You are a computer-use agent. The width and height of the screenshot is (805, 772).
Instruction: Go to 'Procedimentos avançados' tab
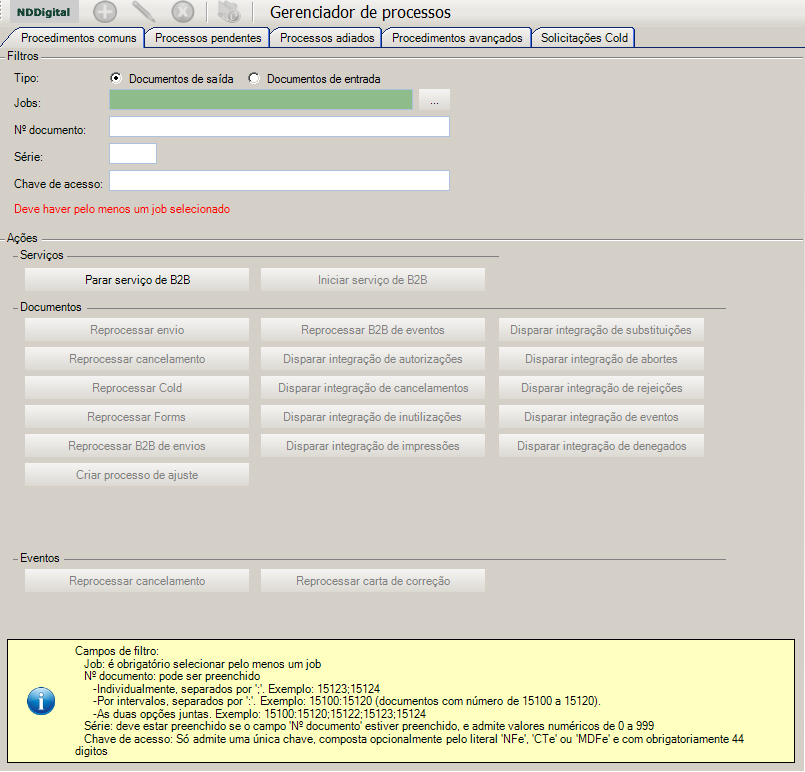click(457, 38)
